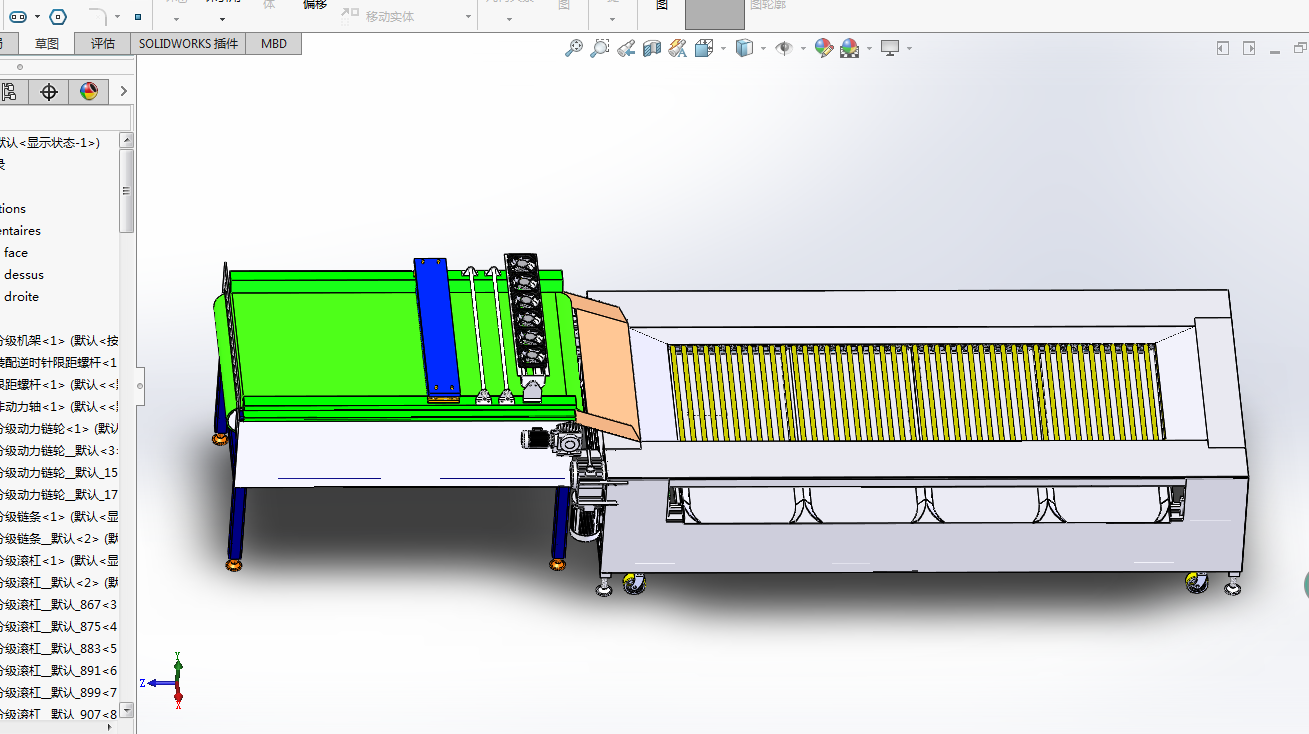Click the DimXpert crosshair manager tab
The image size is (1309, 734).
click(x=49, y=92)
